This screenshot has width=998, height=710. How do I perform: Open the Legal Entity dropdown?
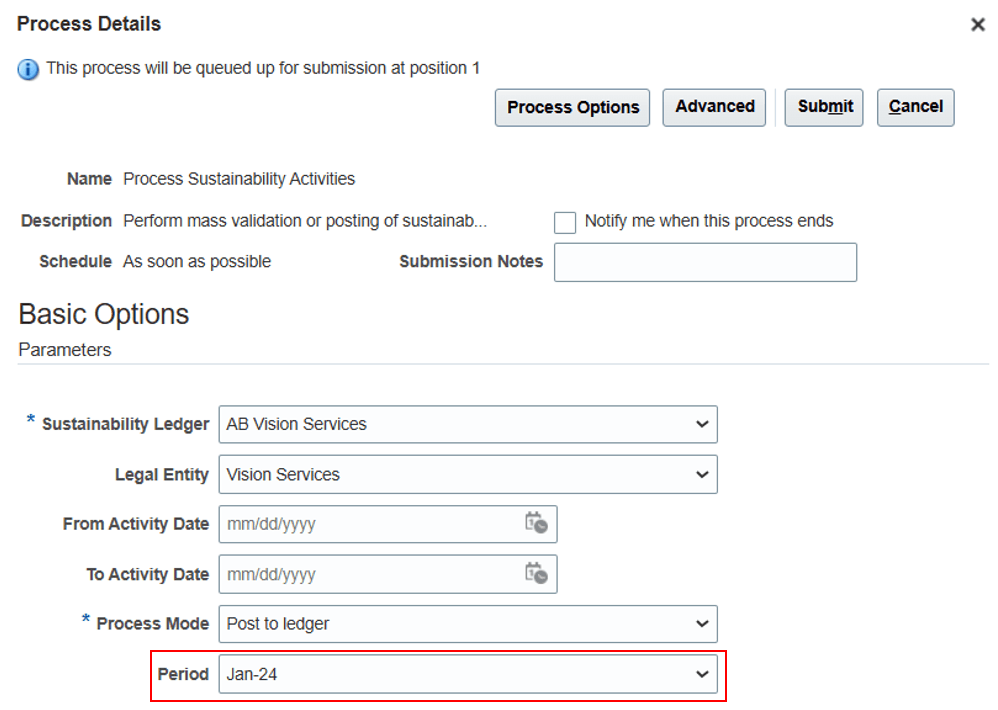click(701, 474)
